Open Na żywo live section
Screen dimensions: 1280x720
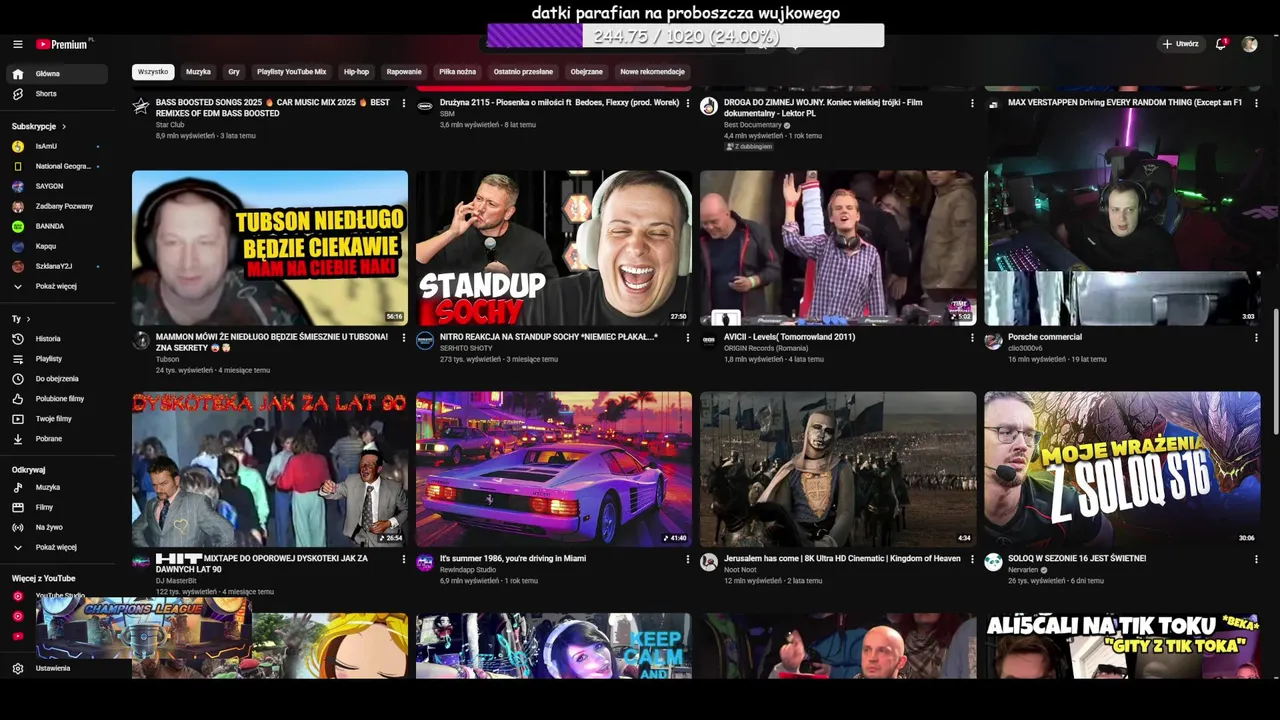[x=56, y=527]
